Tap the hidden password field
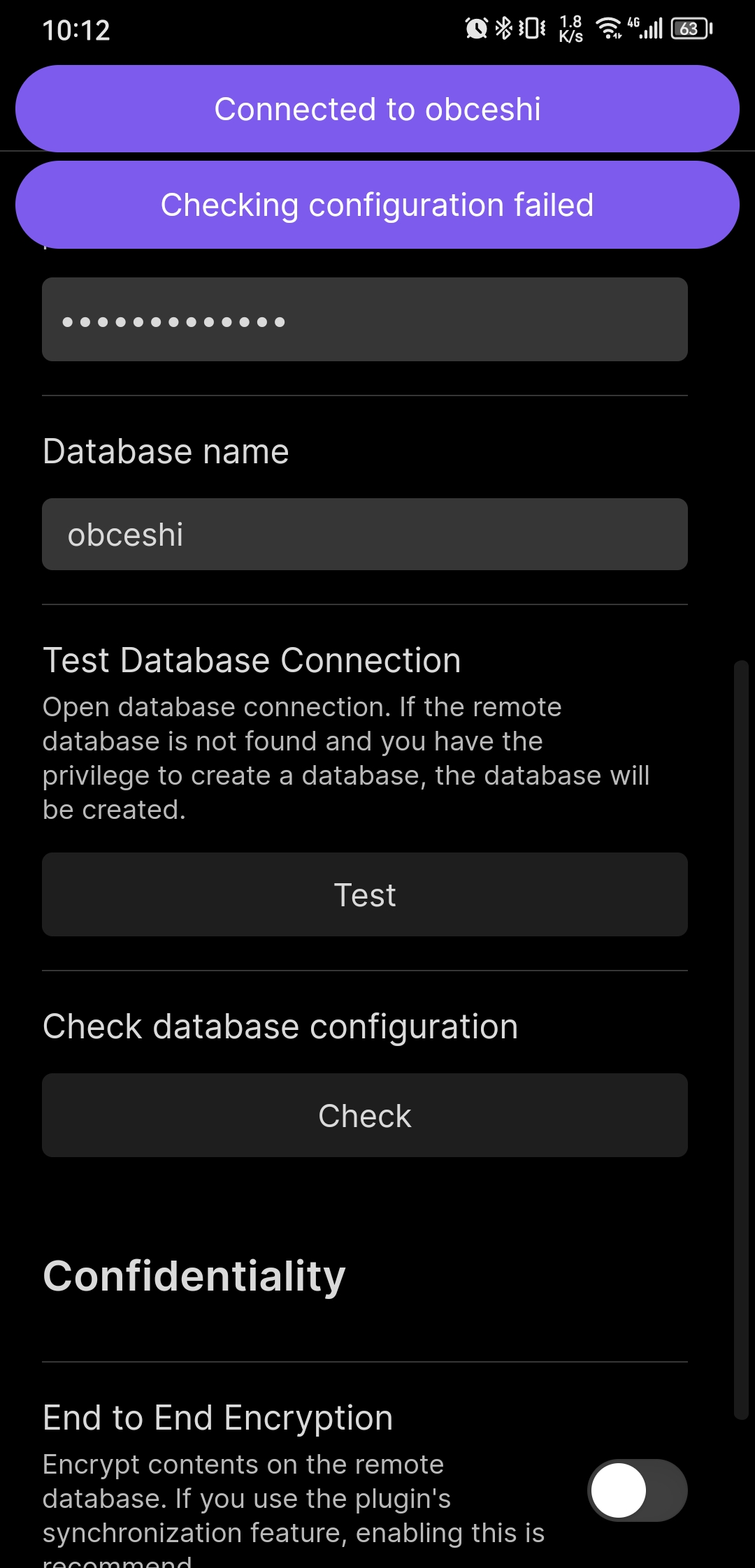The image size is (755, 1568). 364,319
